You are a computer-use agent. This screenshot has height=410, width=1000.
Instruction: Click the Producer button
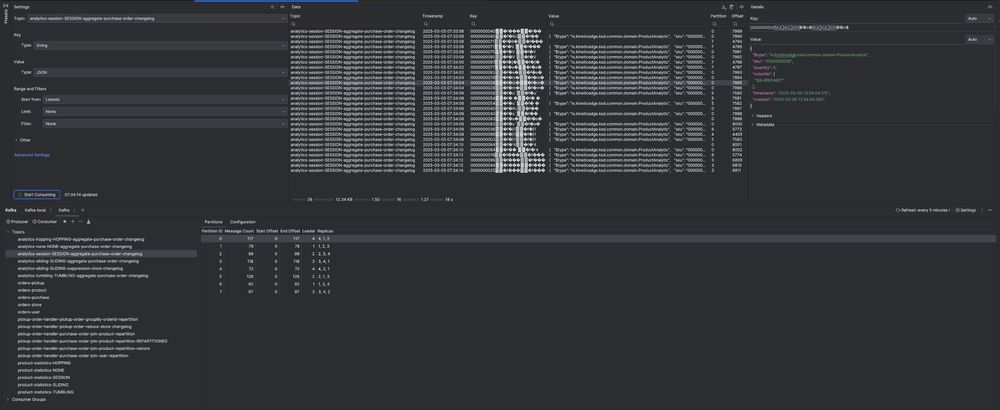click(x=17, y=221)
